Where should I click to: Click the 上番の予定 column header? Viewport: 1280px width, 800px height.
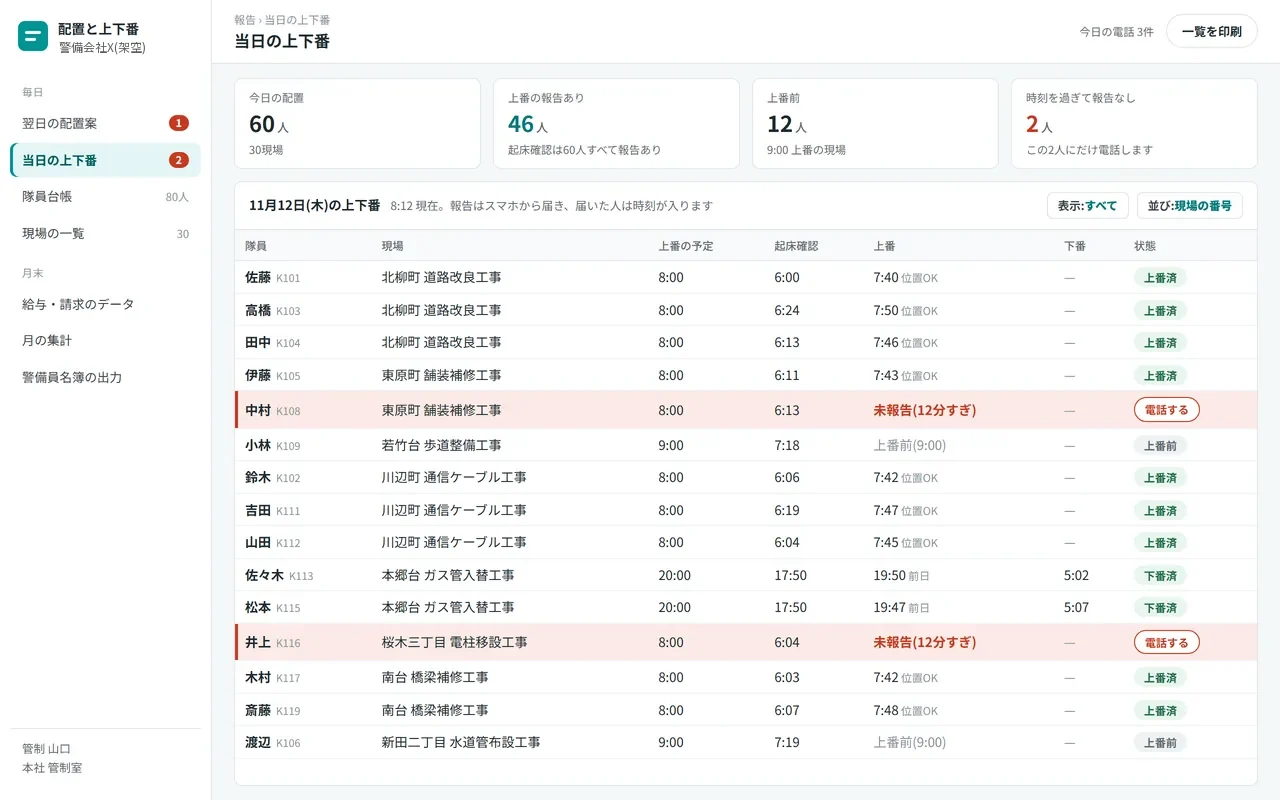(685, 246)
